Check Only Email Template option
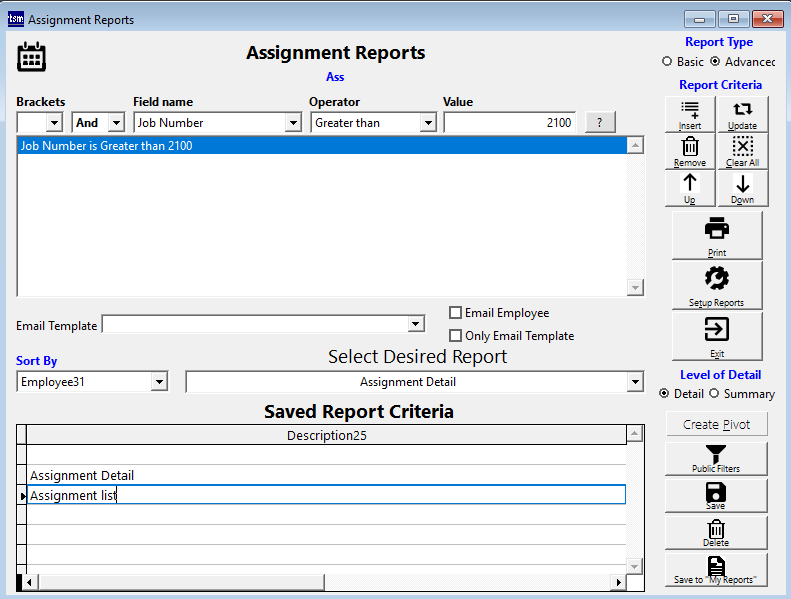The height and width of the screenshot is (599, 791). [x=456, y=336]
